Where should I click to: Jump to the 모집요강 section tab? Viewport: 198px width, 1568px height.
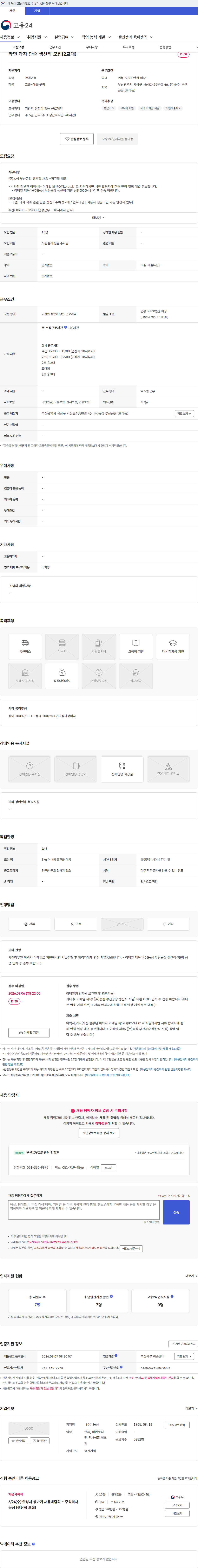(18, 47)
